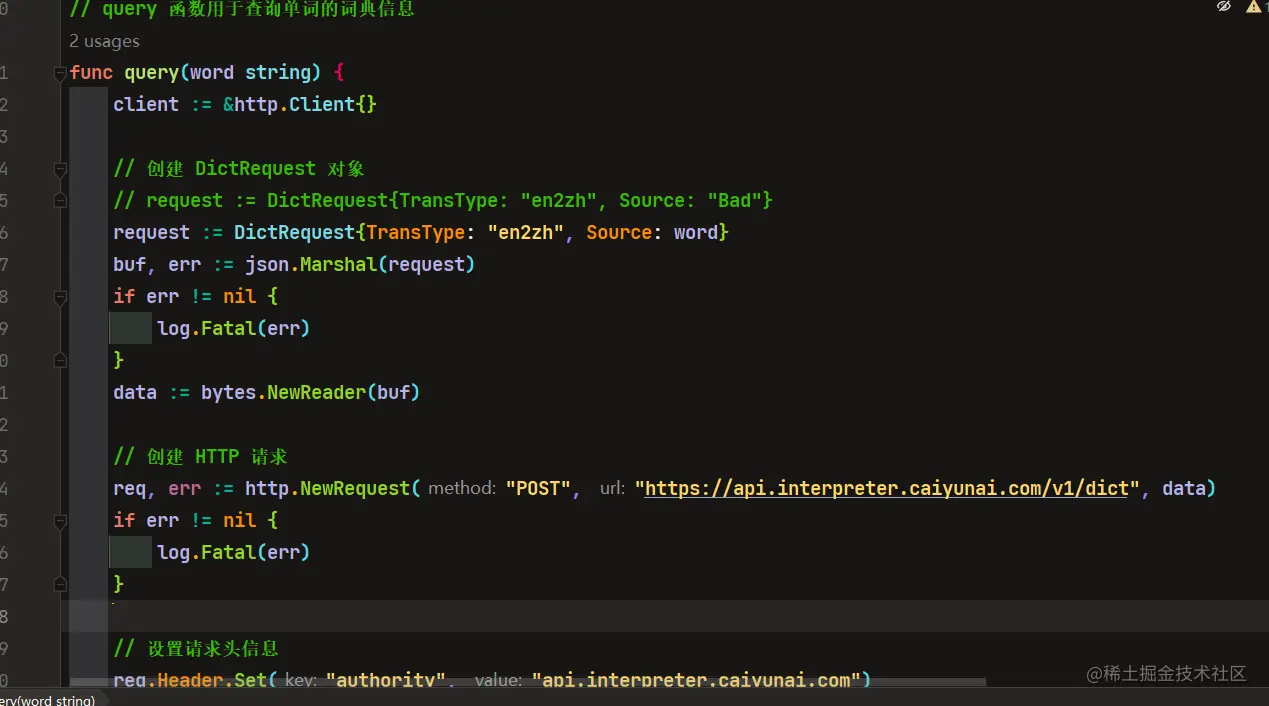Click 'Source' field in the uncommented request line
Viewport: 1269px width, 706px height.
click(x=619, y=232)
